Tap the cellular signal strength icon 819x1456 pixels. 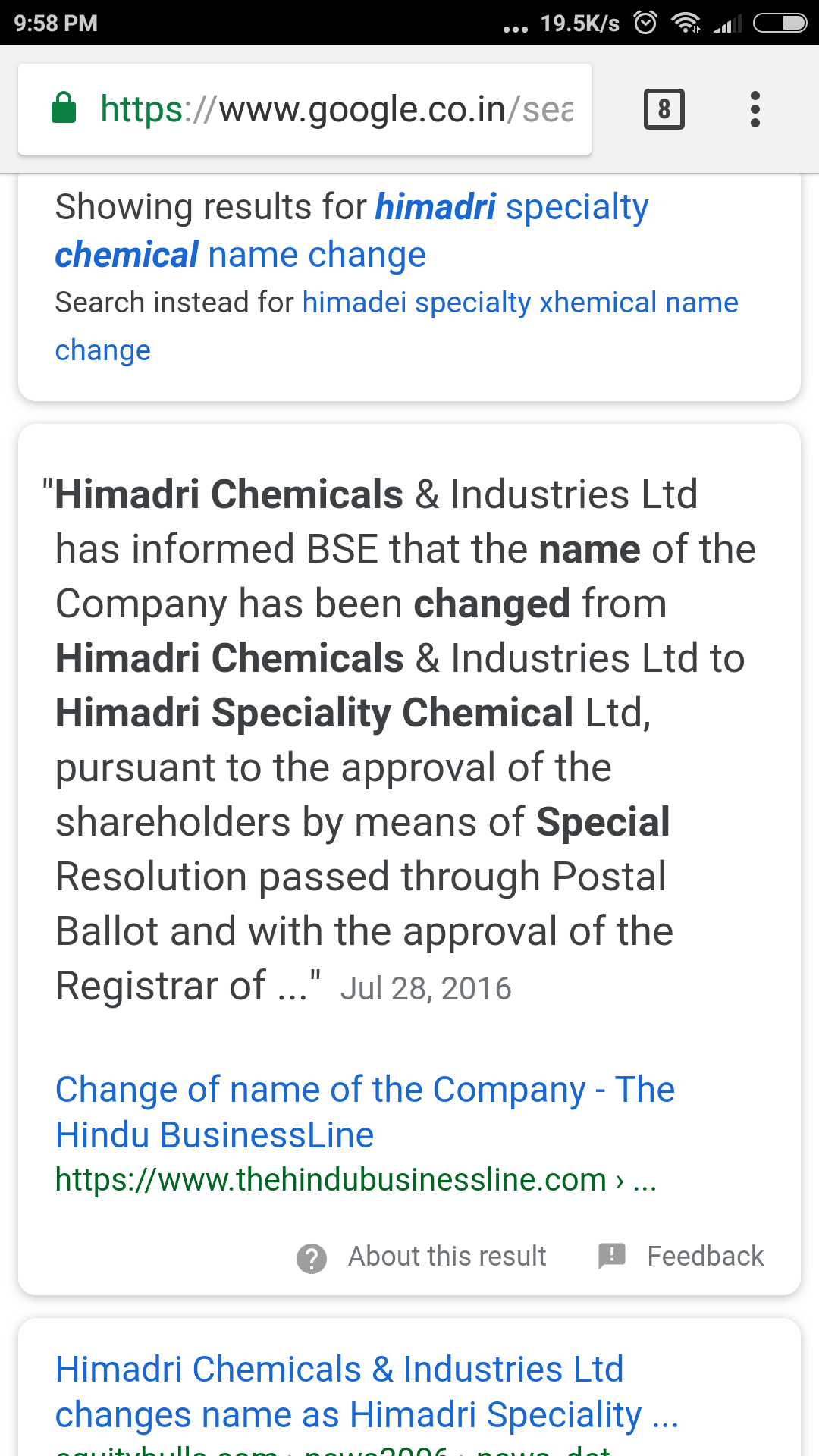[727, 24]
